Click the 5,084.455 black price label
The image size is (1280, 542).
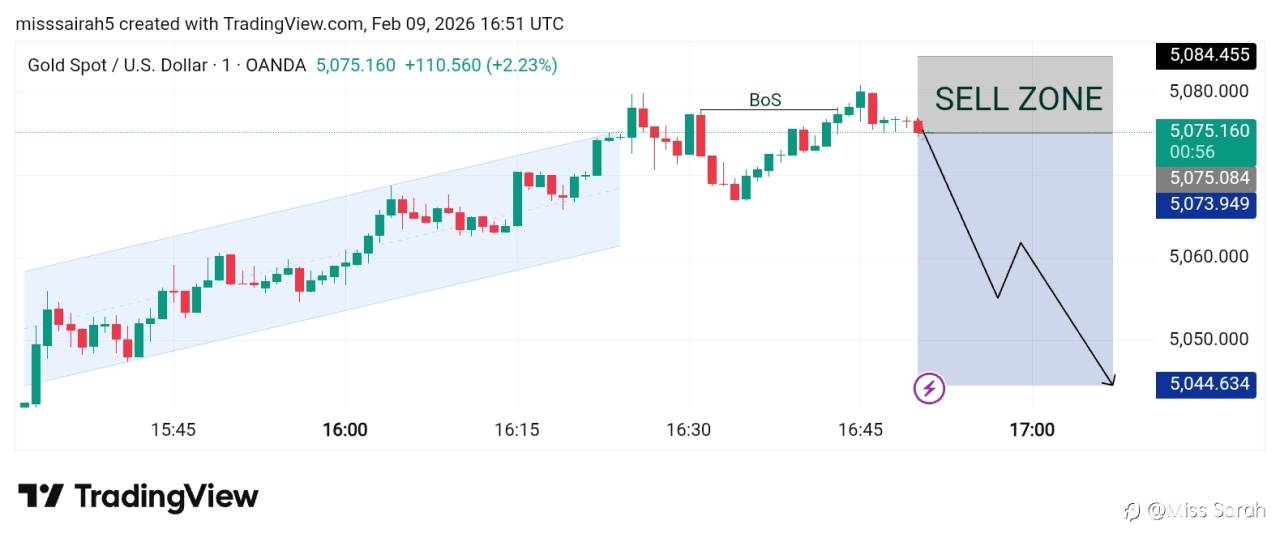(1205, 56)
